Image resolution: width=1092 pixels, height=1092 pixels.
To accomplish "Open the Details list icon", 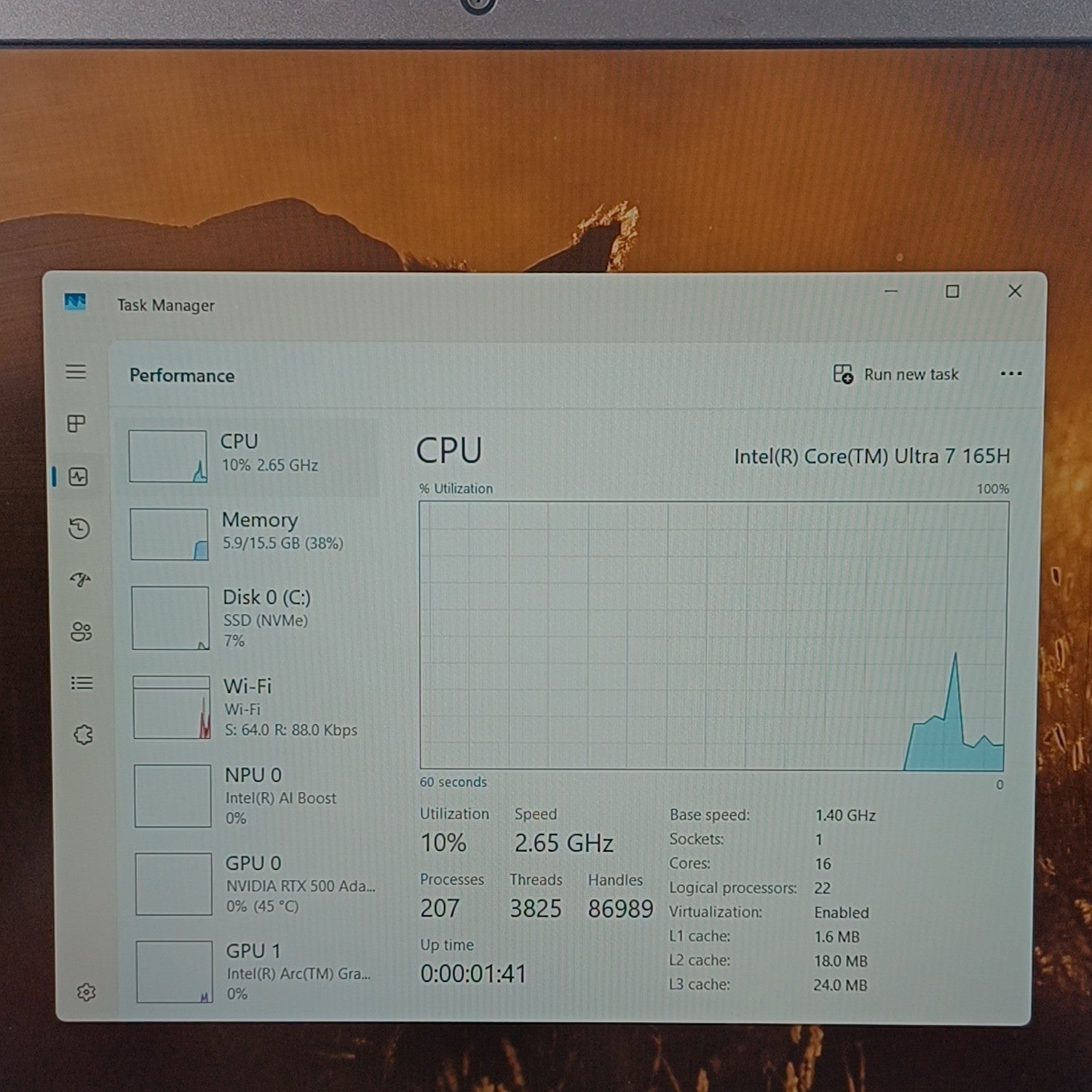I will point(82,683).
